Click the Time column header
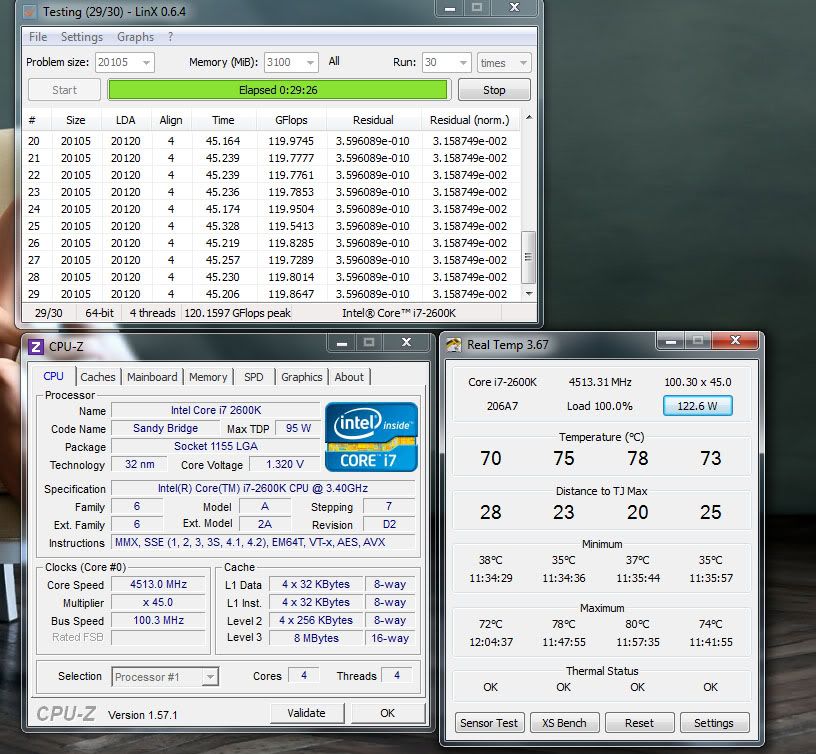The width and height of the screenshot is (816, 754). click(x=223, y=120)
